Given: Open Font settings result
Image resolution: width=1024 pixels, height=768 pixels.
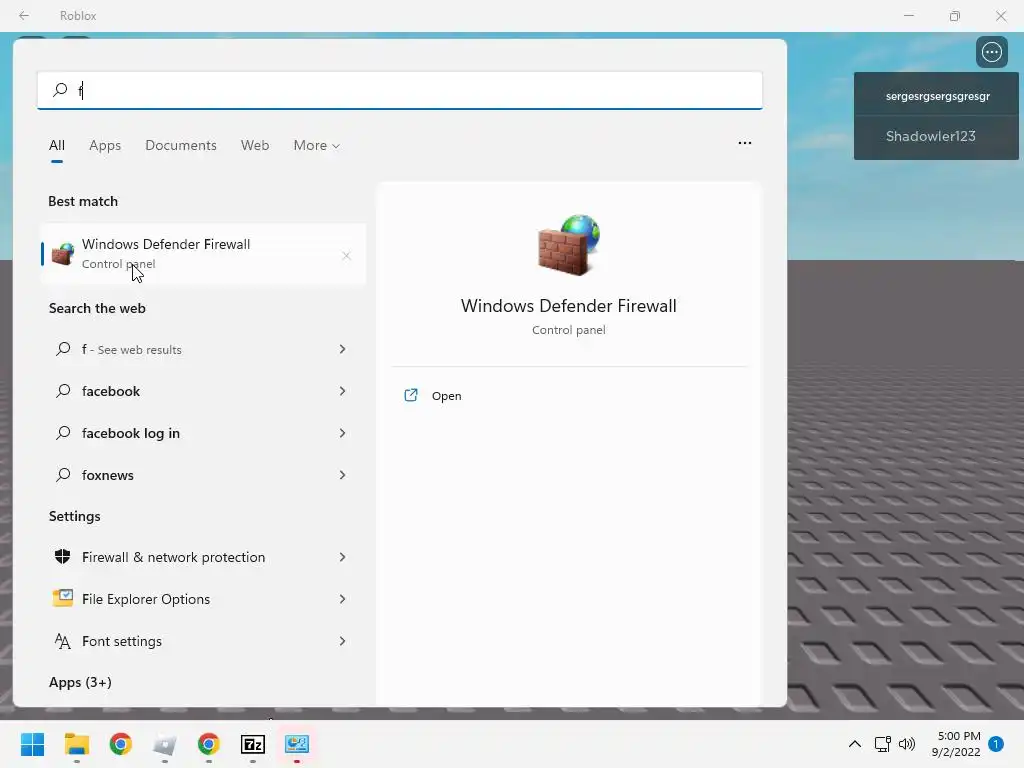Looking at the screenshot, I should point(203,641).
